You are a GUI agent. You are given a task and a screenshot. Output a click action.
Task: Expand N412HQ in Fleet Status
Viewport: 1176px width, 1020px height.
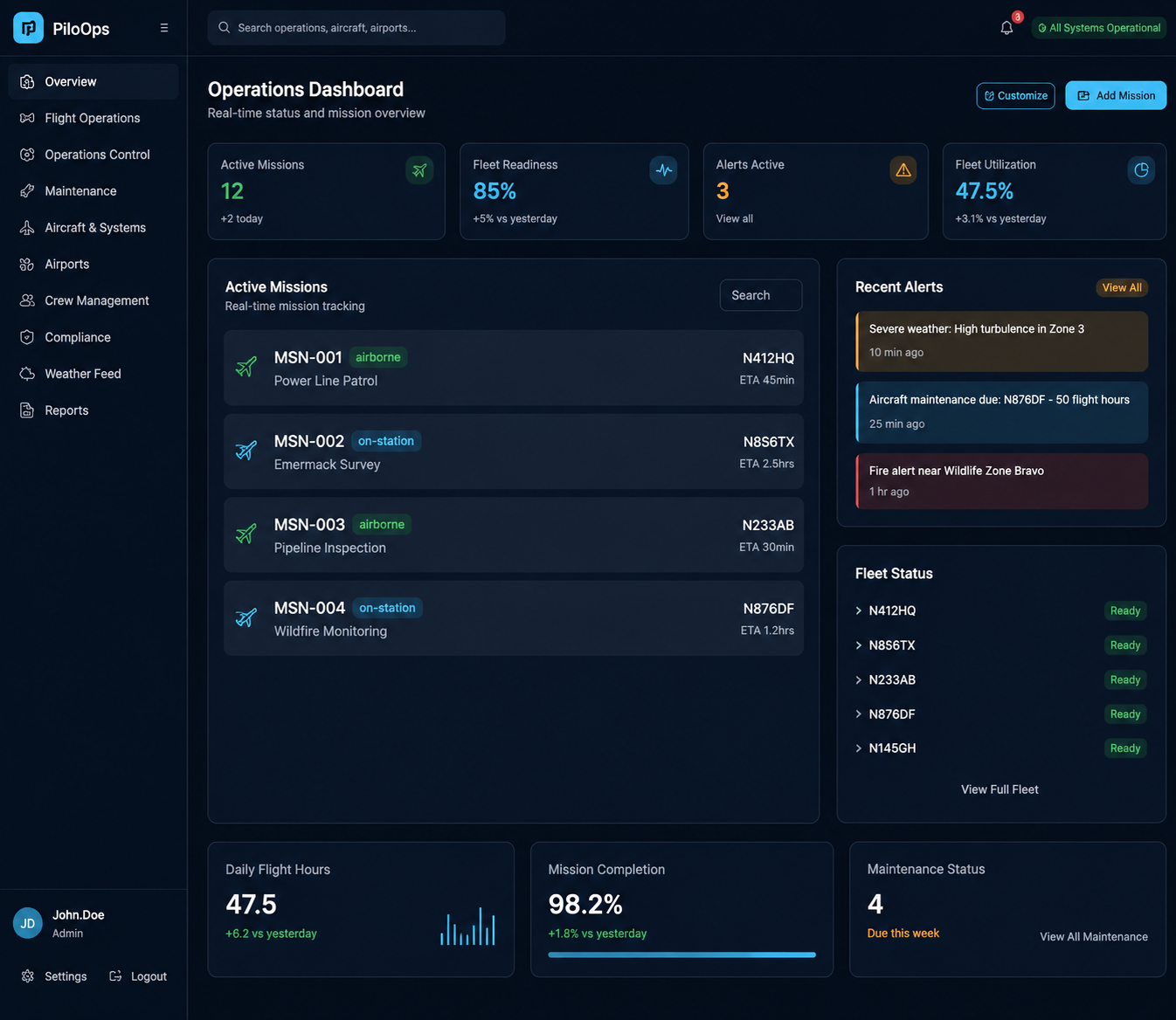click(x=859, y=610)
